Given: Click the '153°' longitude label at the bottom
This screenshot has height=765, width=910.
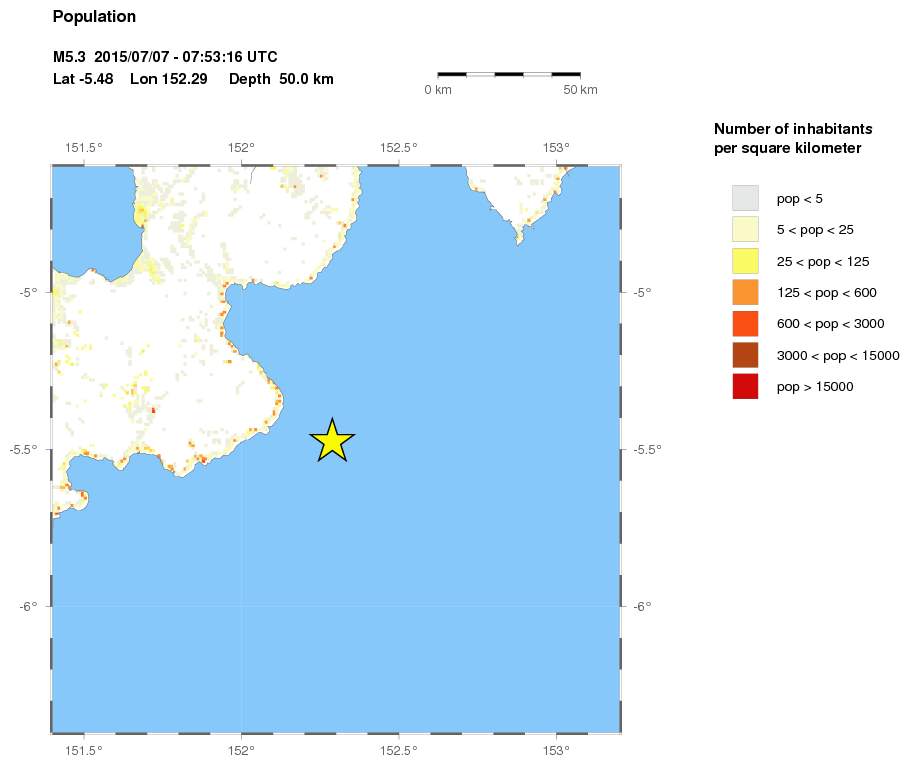Looking at the screenshot, I should click(556, 750).
